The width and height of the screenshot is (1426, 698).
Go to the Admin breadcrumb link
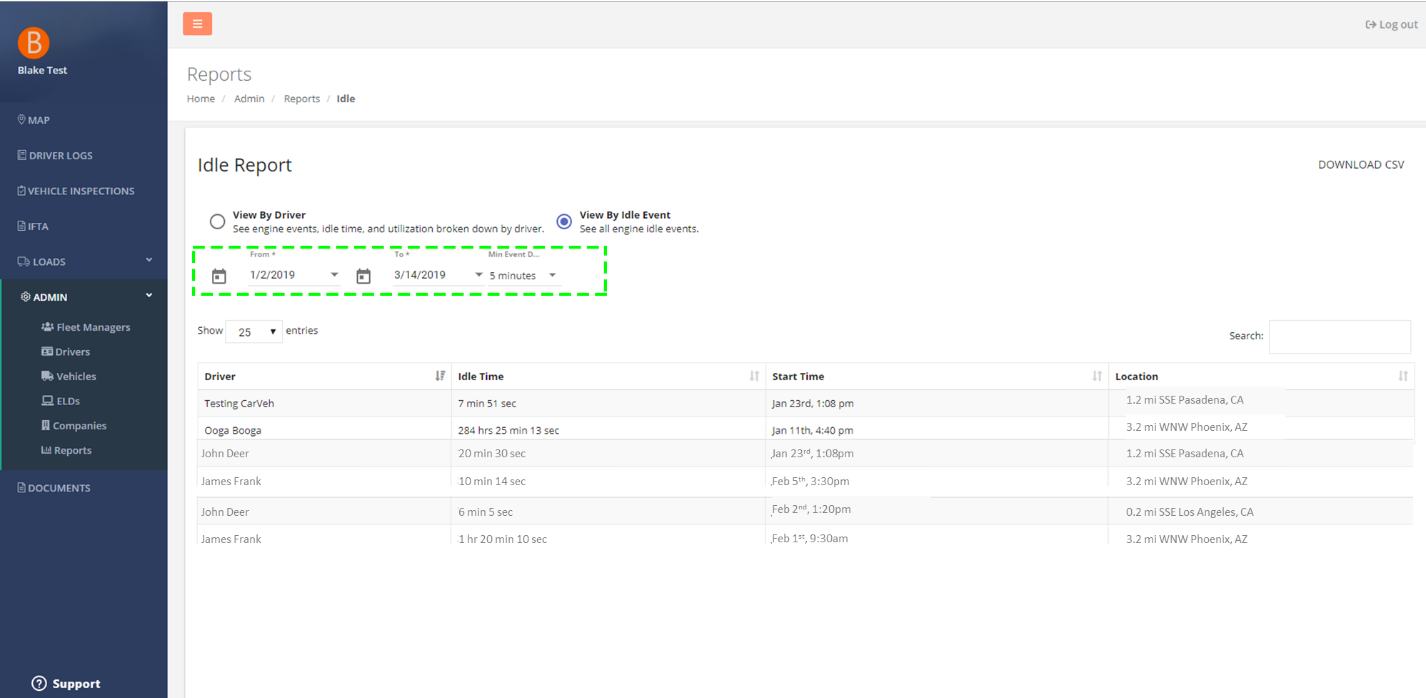click(x=250, y=99)
